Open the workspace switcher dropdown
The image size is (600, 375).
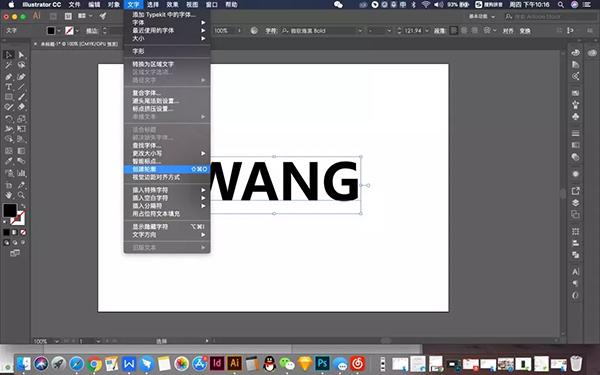click(482, 16)
